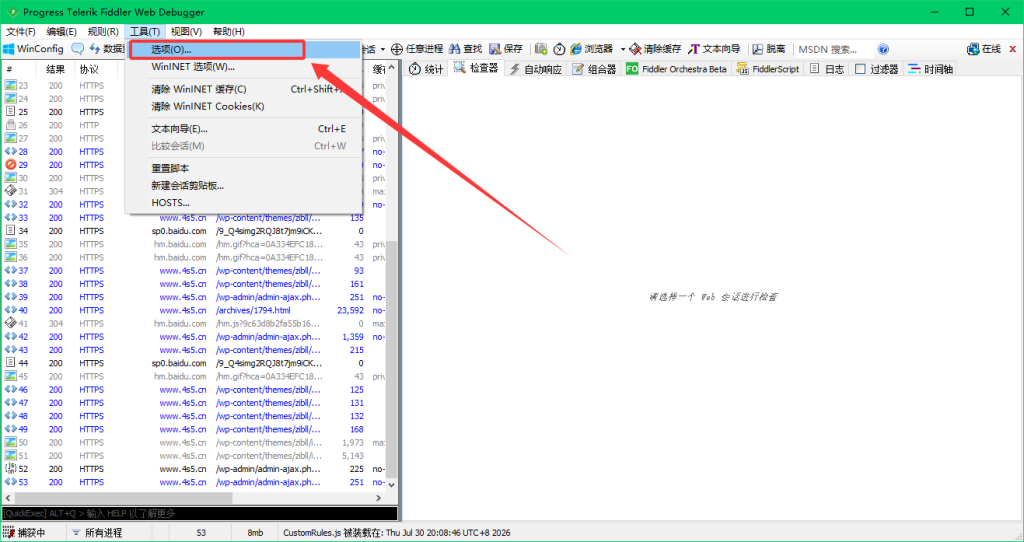Image resolution: width=1024 pixels, height=542 pixels.
Task: Open the View (视图) menu
Action: click(186, 31)
